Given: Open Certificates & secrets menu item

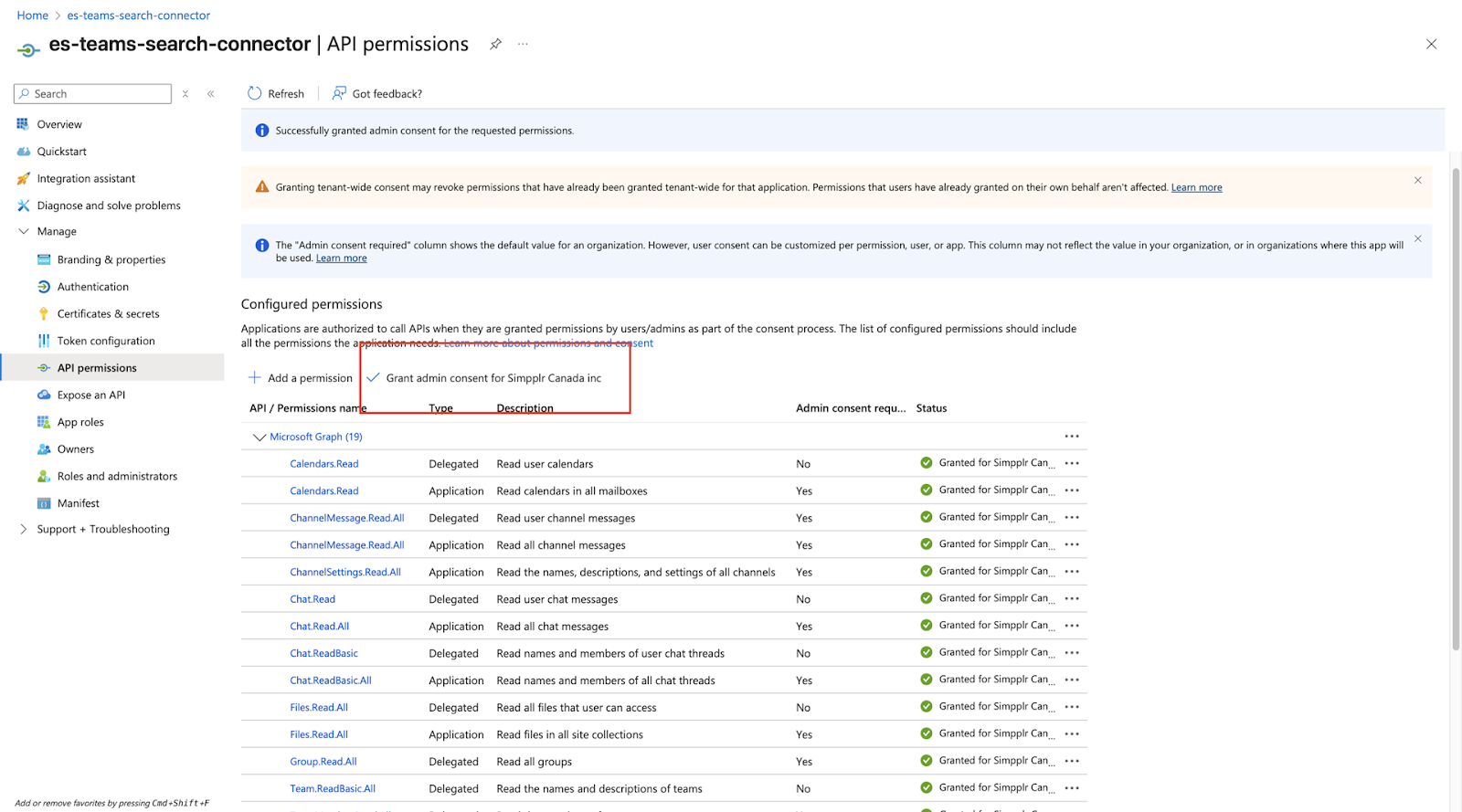Looking at the screenshot, I should pos(108,313).
